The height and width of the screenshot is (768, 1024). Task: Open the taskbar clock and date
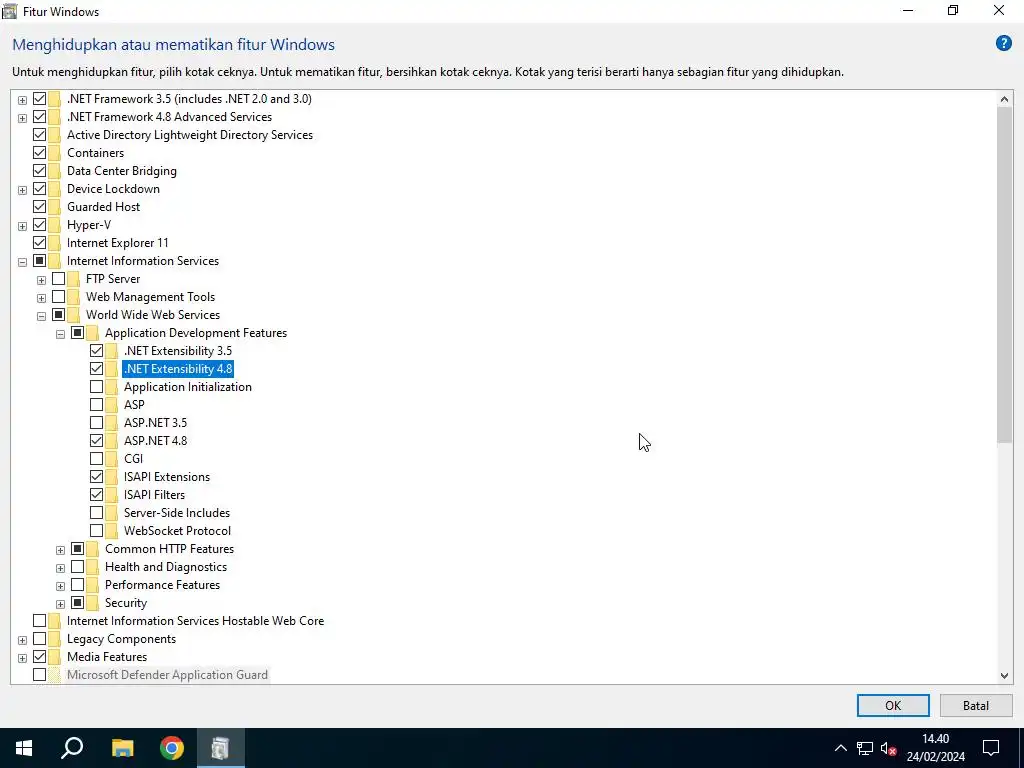(x=935, y=748)
